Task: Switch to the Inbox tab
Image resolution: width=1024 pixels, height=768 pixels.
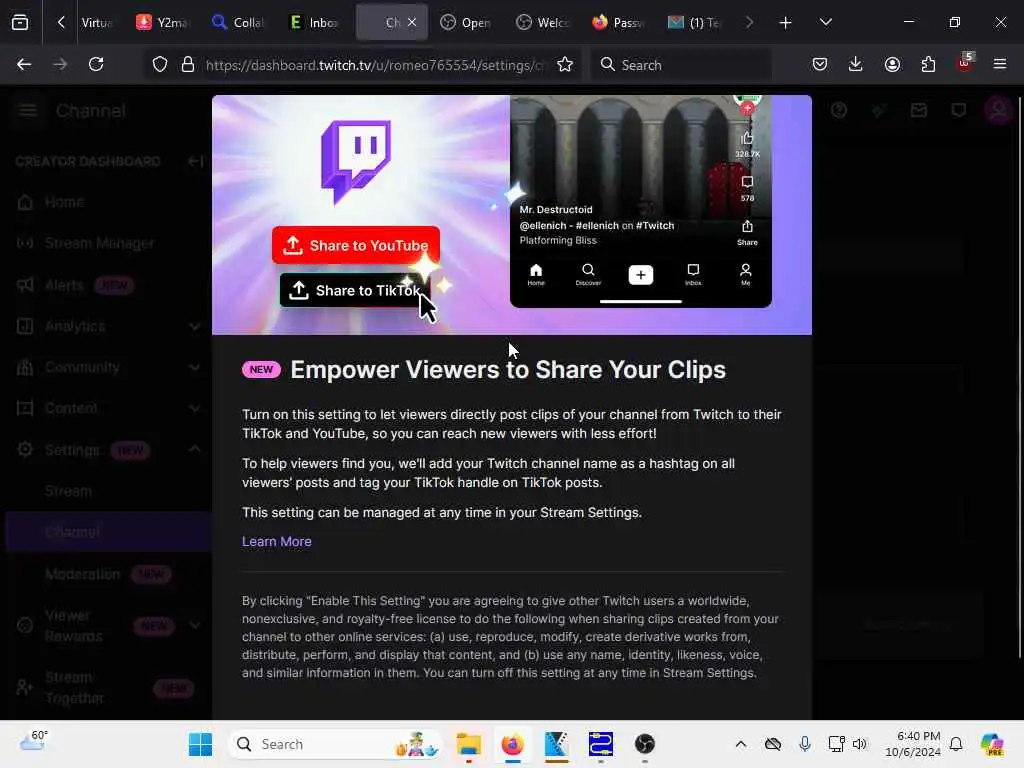Action: pyautogui.click(x=314, y=22)
